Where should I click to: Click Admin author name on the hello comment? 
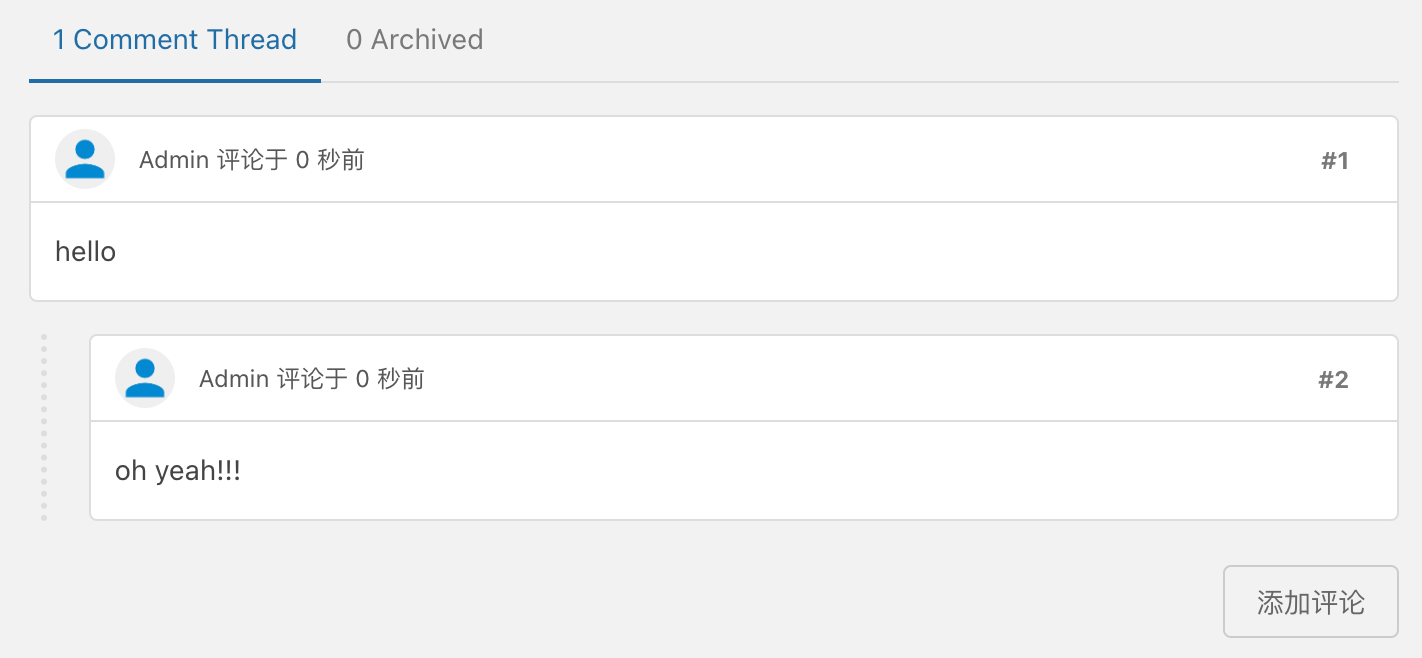[174, 160]
